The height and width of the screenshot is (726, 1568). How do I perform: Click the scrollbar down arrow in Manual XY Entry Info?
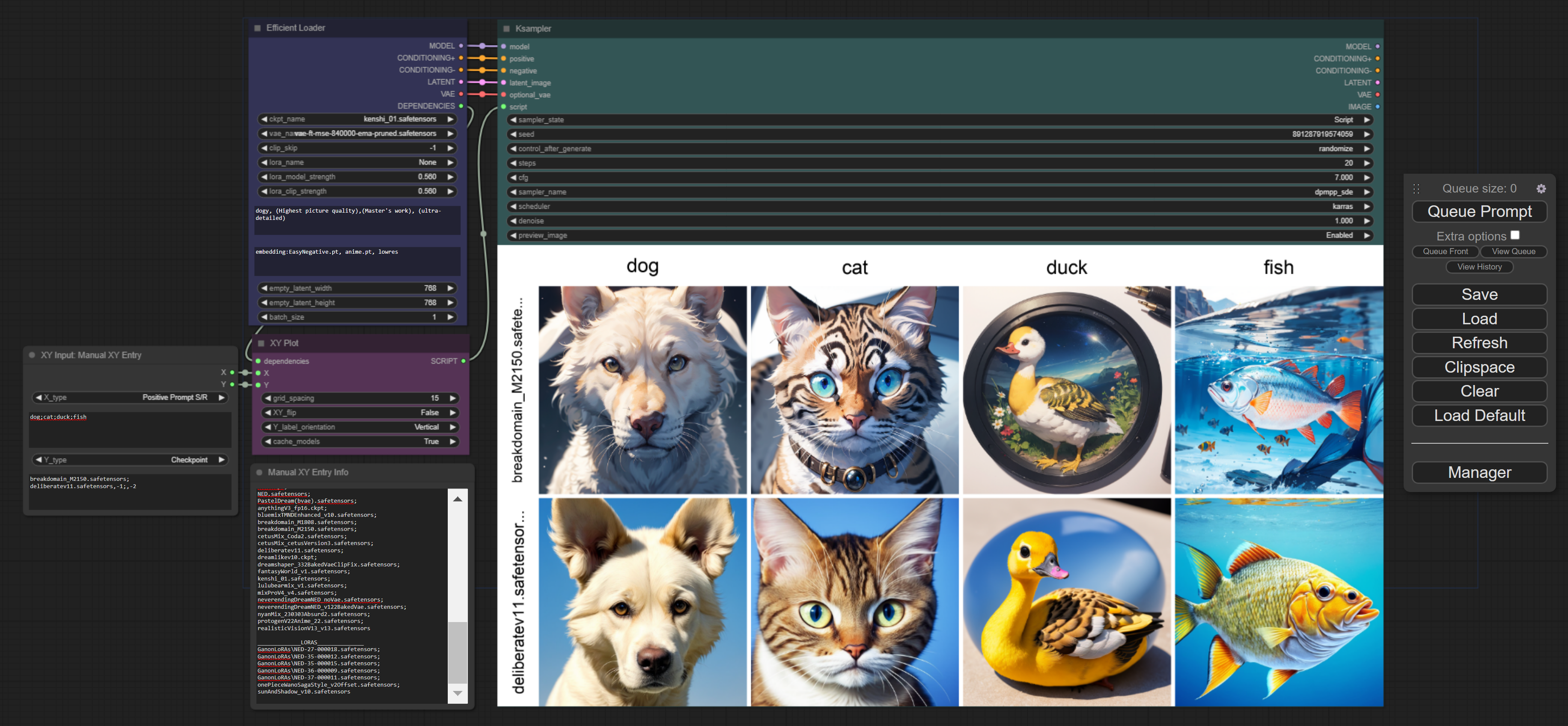(458, 693)
